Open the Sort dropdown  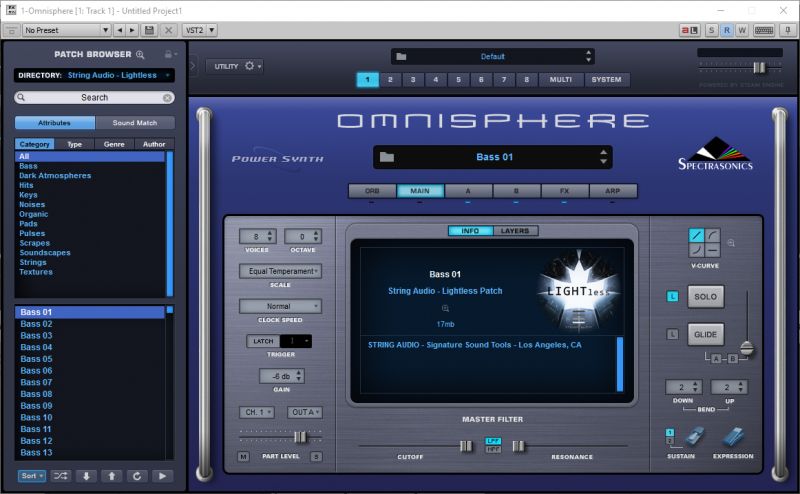point(32,476)
